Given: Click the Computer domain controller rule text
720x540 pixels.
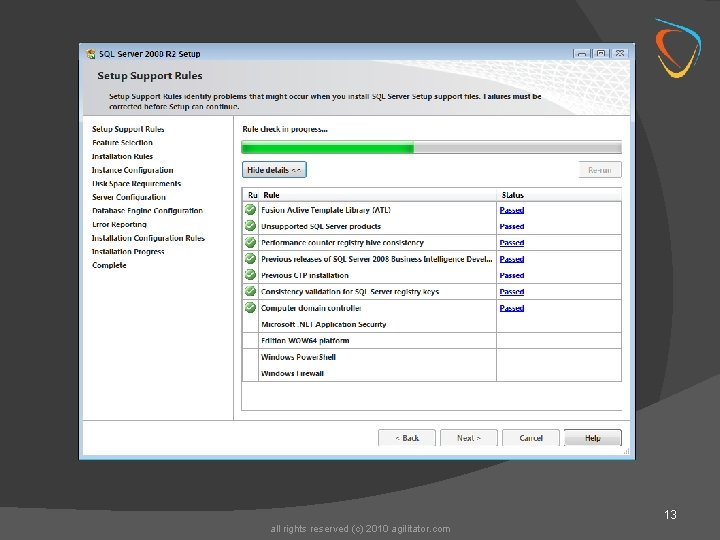Looking at the screenshot, I should point(311,308).
